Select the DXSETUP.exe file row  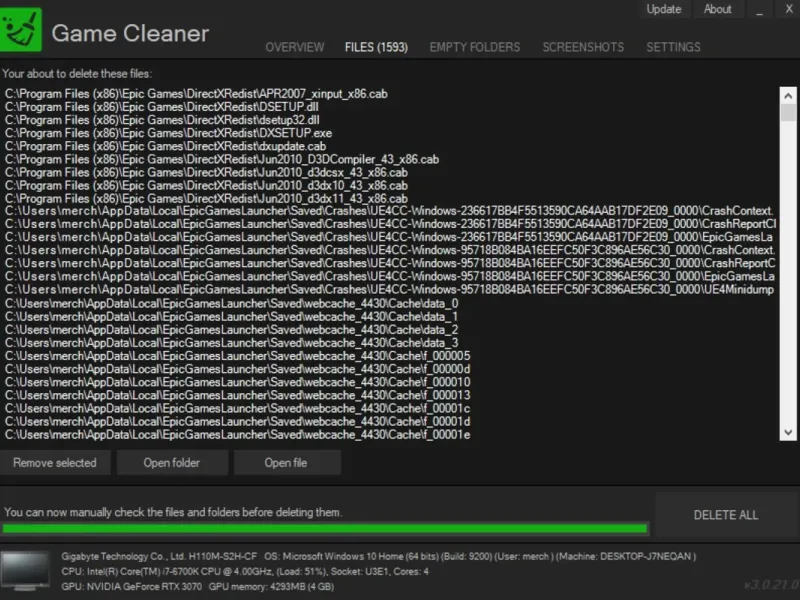(x=391, y=133)
